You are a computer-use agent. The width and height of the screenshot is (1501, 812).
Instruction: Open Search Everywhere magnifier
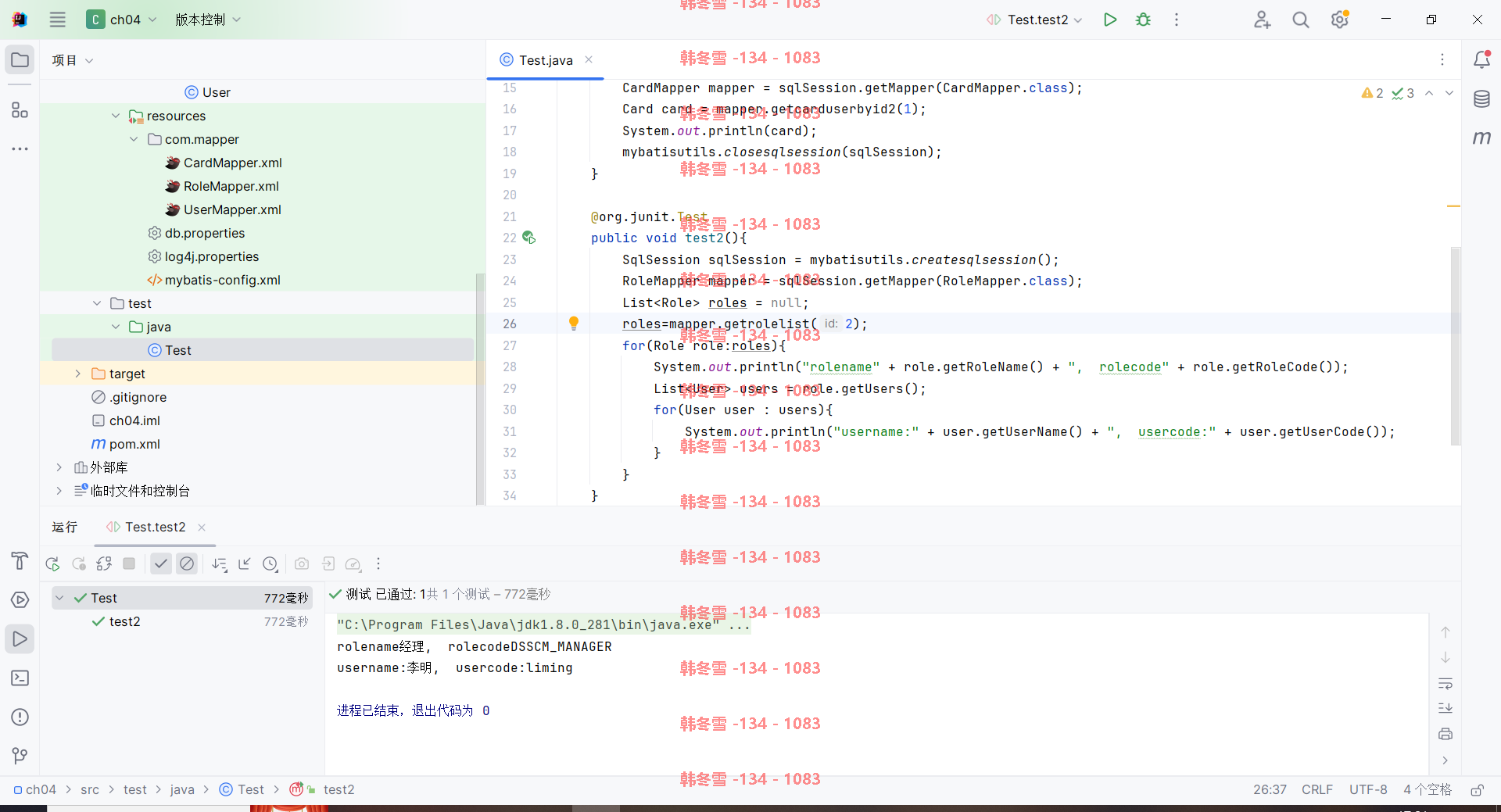(x=1300, y=20)
